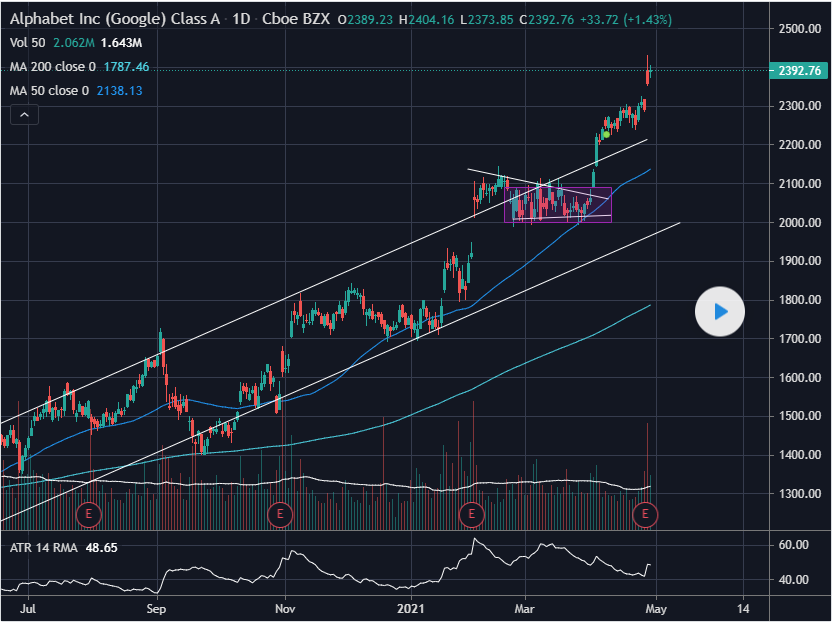Click the 1400.00 price axis label
Viewport: 832px width, 622px height.
tap(800, 455)
